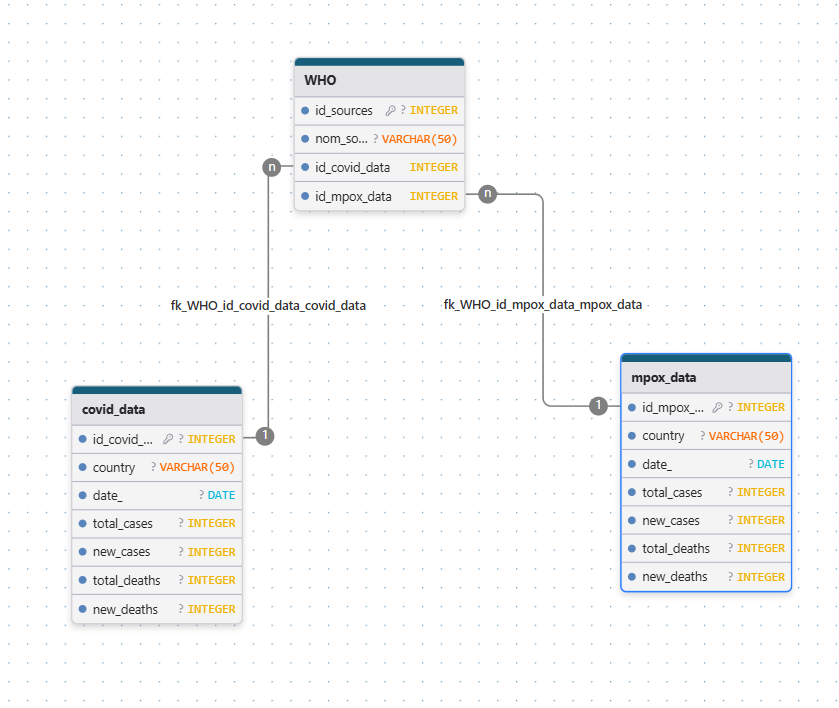Click the DATE type in the mpox_data date_ row

(771, 464)
